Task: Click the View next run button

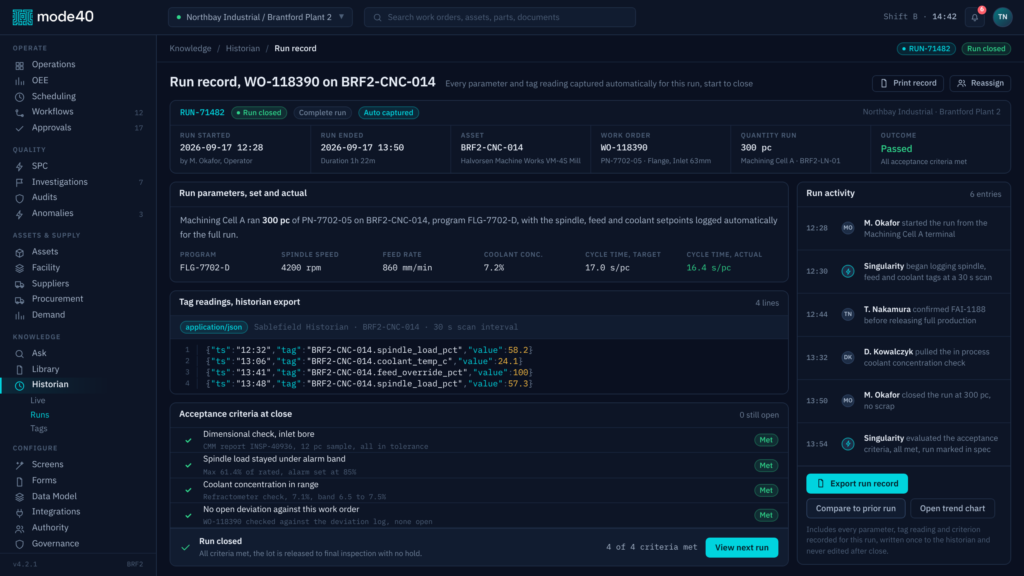Action: coord(741,547)
